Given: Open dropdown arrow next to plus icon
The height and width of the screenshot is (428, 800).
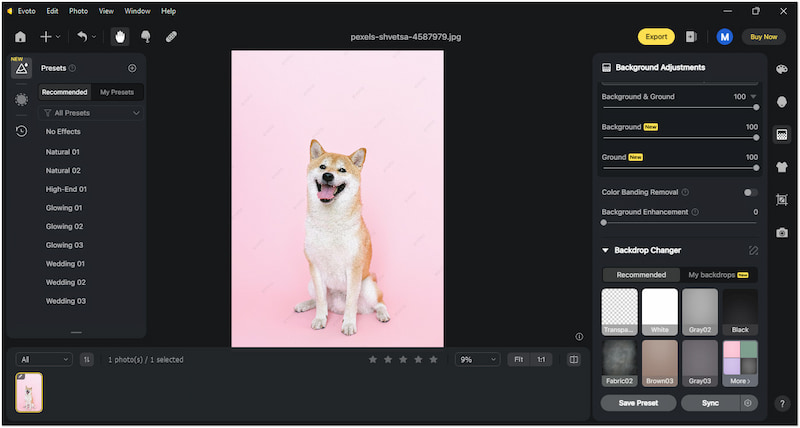Looking at the screenshot, I should click(x=58, y=37).
